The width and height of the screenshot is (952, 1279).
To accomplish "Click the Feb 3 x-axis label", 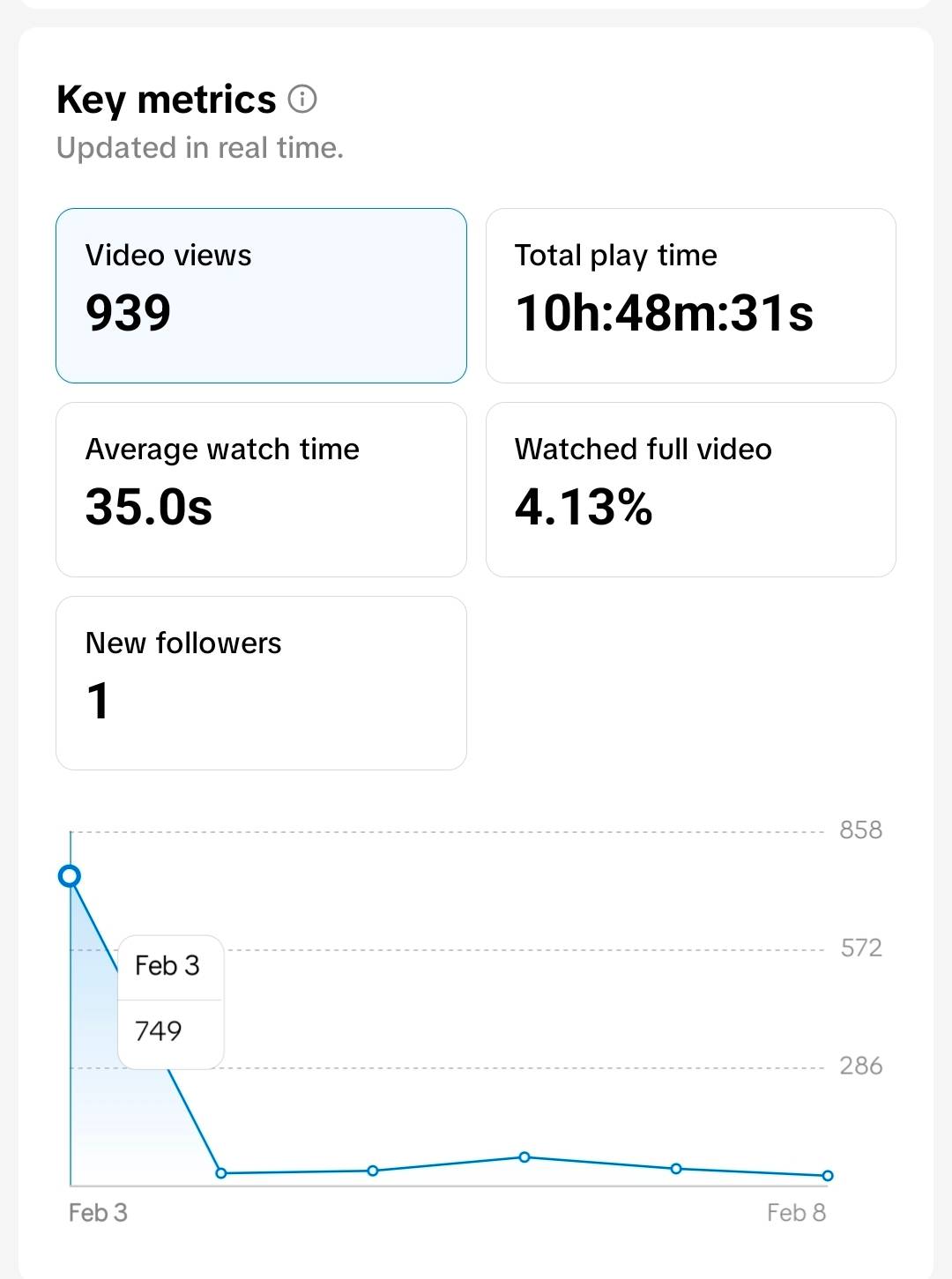I will (98, 1213).
